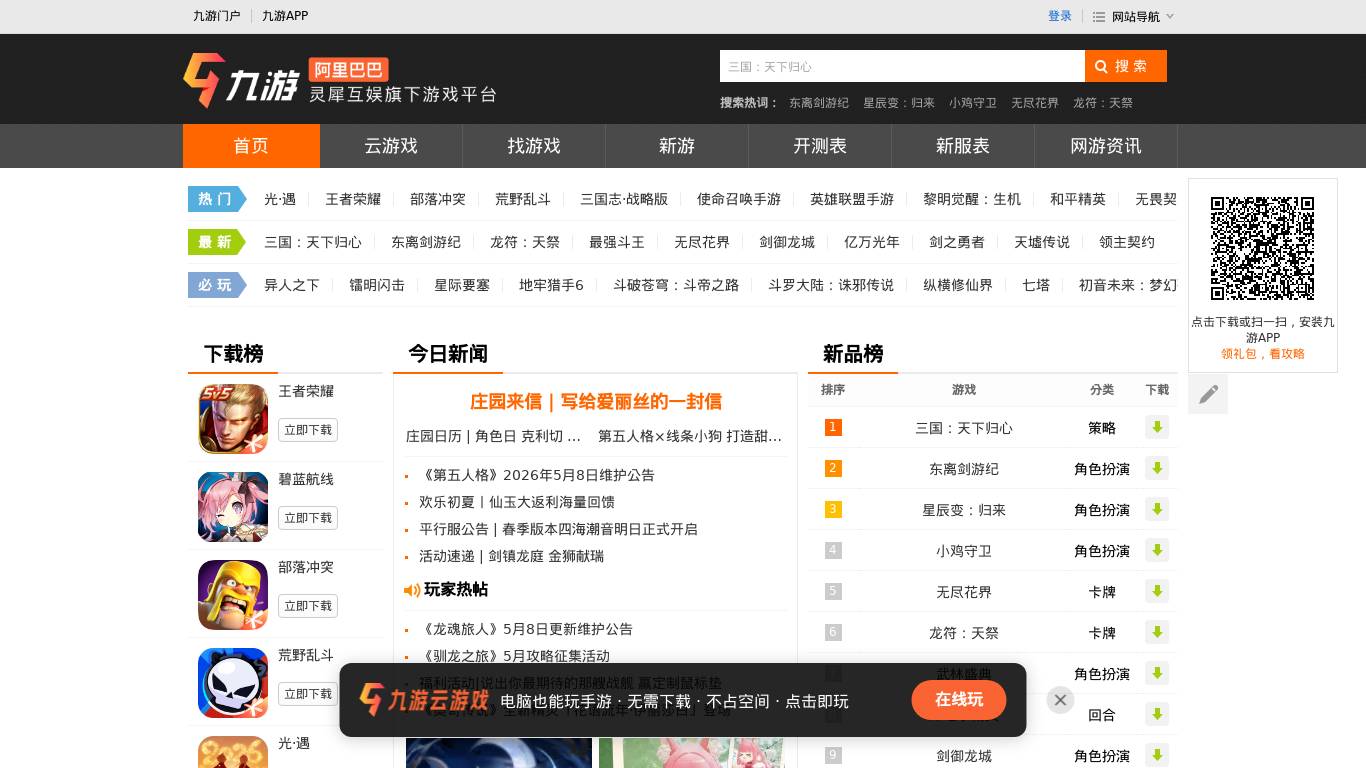
Task: Download arrow for 小鸡守卫 row
Action: (1157, 550)
